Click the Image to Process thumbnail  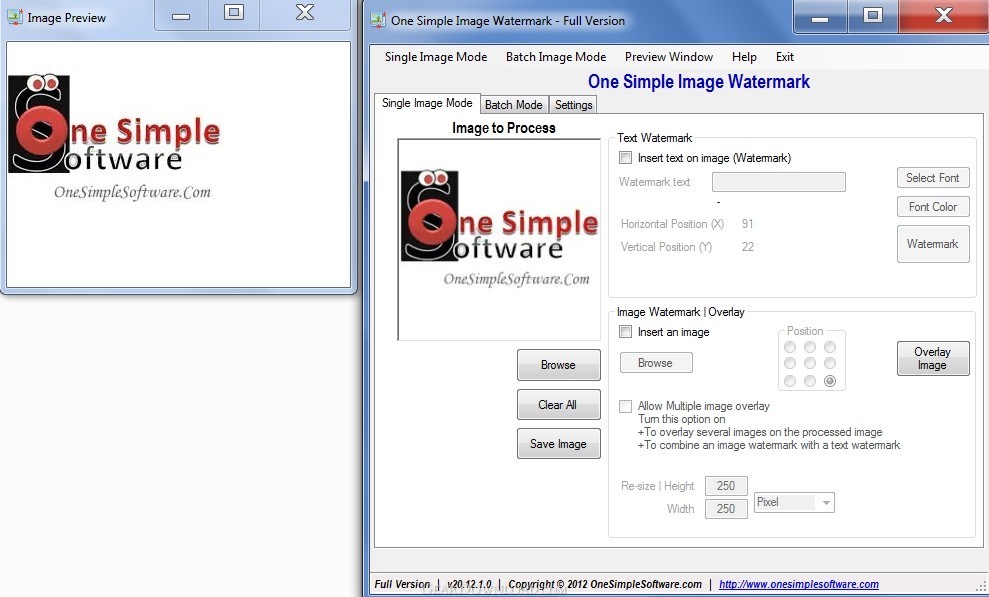(499, 240)
